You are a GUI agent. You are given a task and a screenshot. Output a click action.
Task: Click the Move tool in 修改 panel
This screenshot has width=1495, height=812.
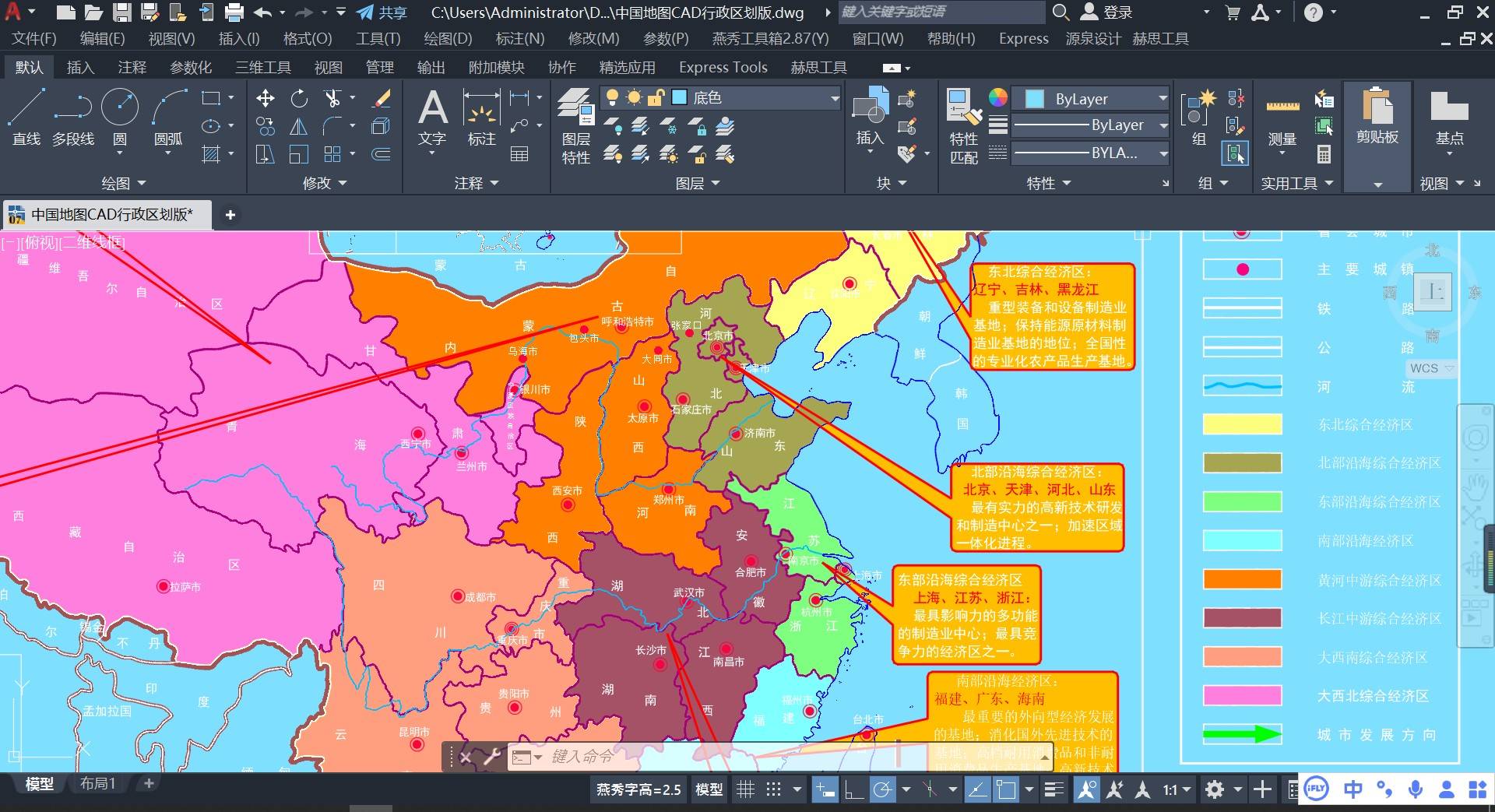[x=265, y=98]
